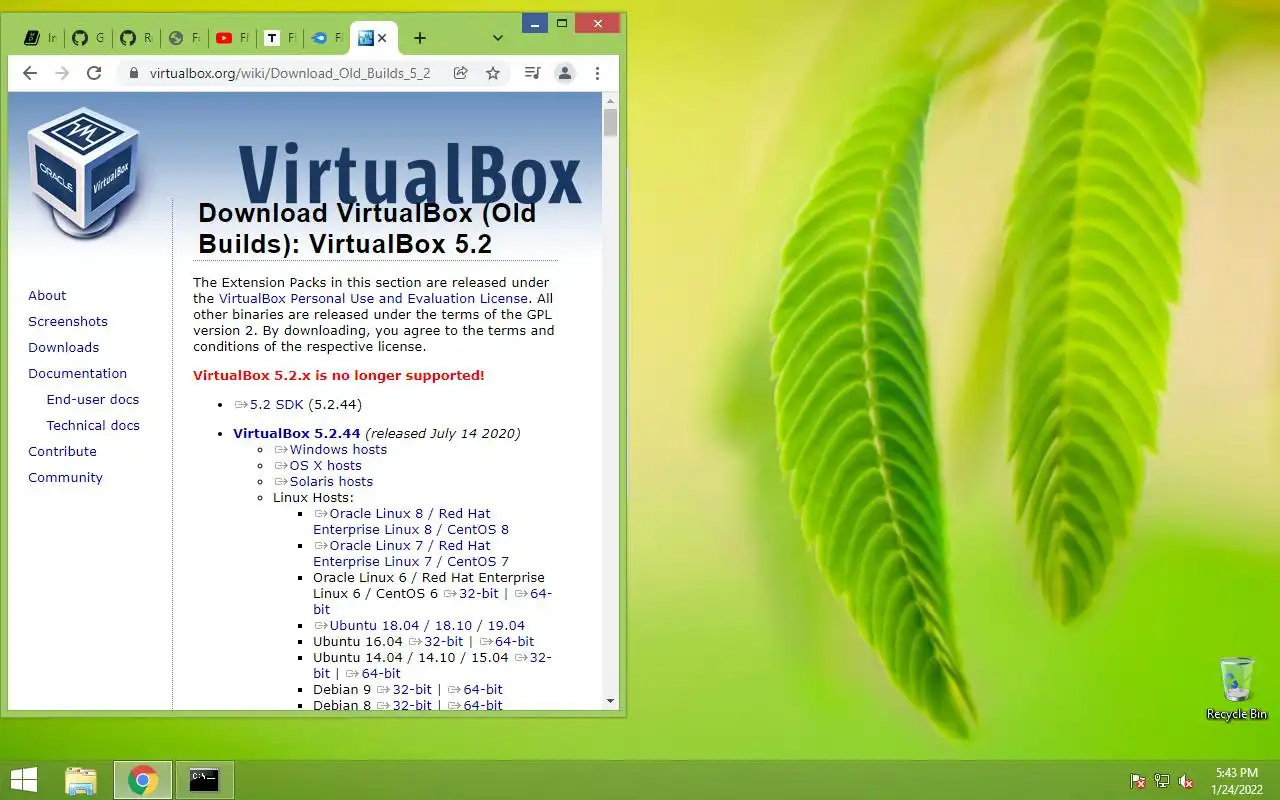
Task: Click the red '5.2.x is no longer supported' text
Action: (x=339, y=376)
